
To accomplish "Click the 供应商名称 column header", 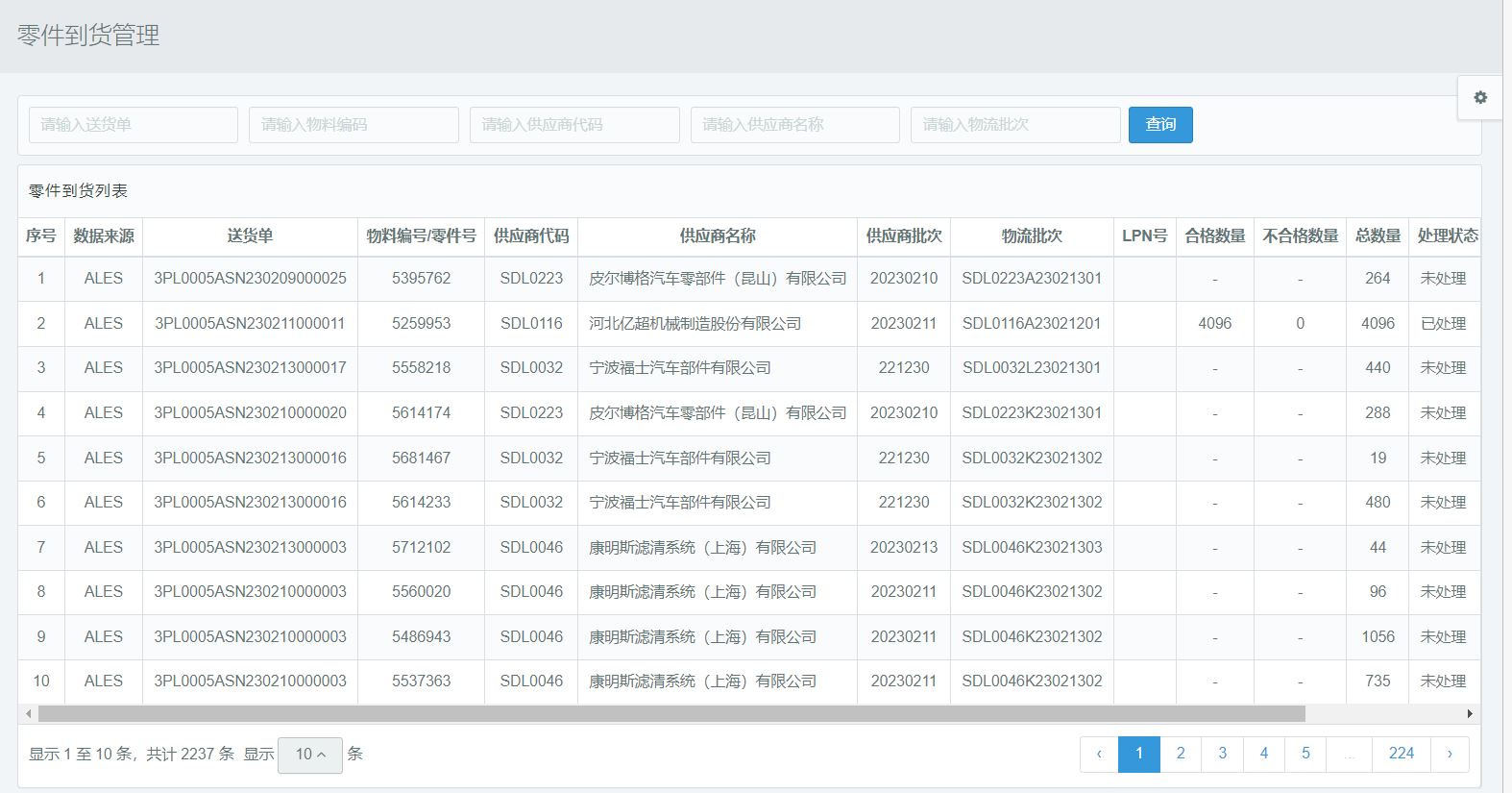I will pos(718,236).
